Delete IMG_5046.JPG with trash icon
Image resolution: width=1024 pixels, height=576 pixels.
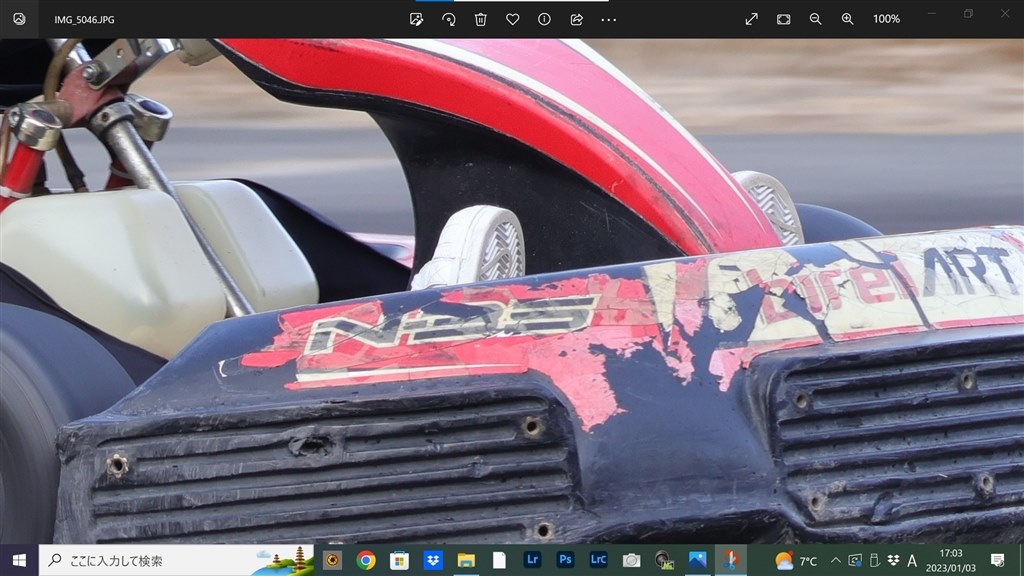point(481,20)
